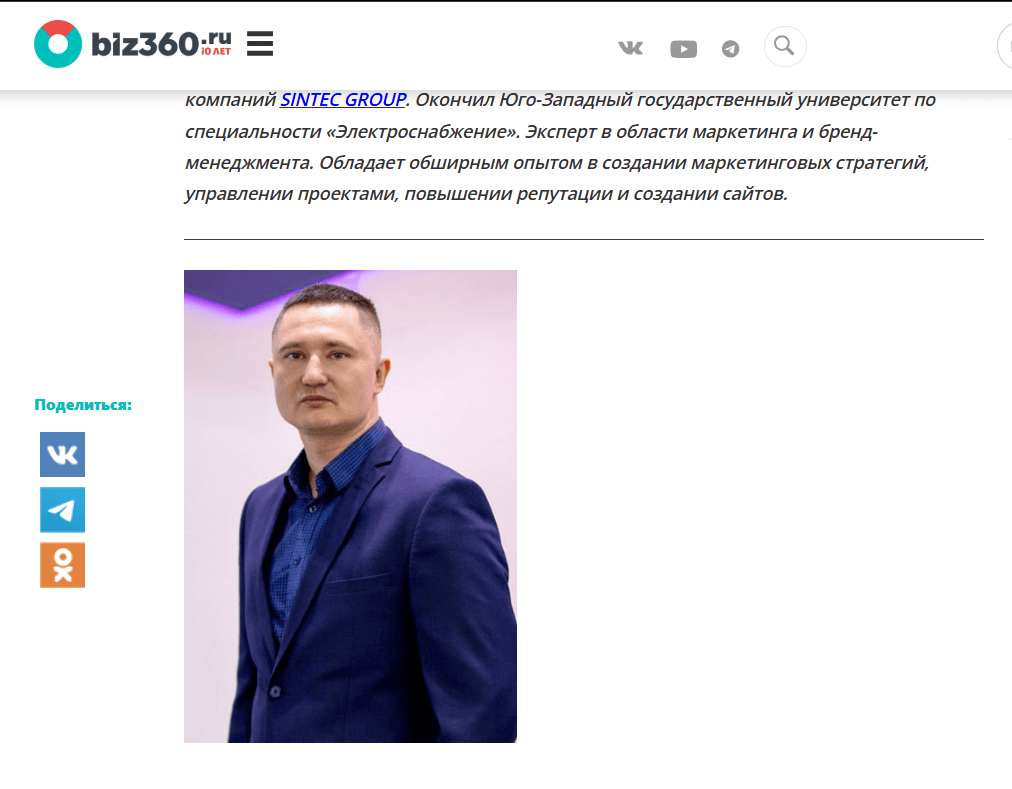Screen dimensions: 1012x789
Task: Click the red '10 ЛЕТ' anniversary badge
Action: [216, 52]
